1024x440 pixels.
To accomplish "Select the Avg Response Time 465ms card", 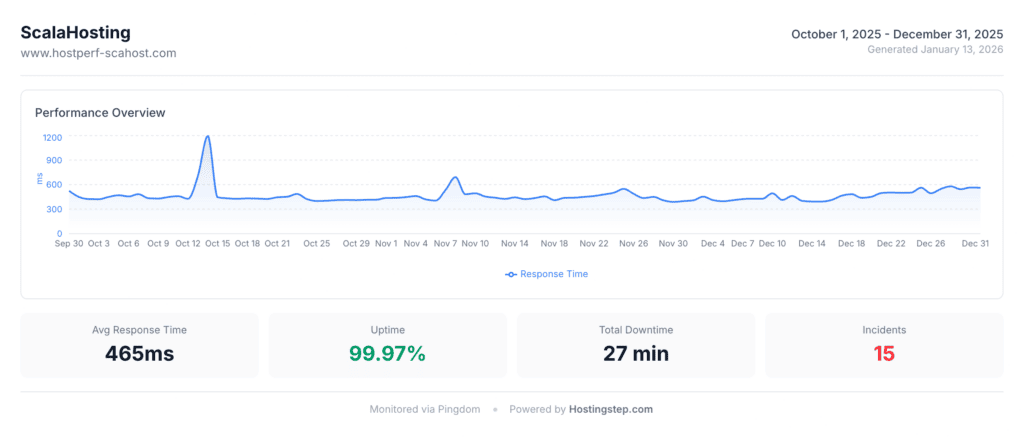I will [139, 345].
